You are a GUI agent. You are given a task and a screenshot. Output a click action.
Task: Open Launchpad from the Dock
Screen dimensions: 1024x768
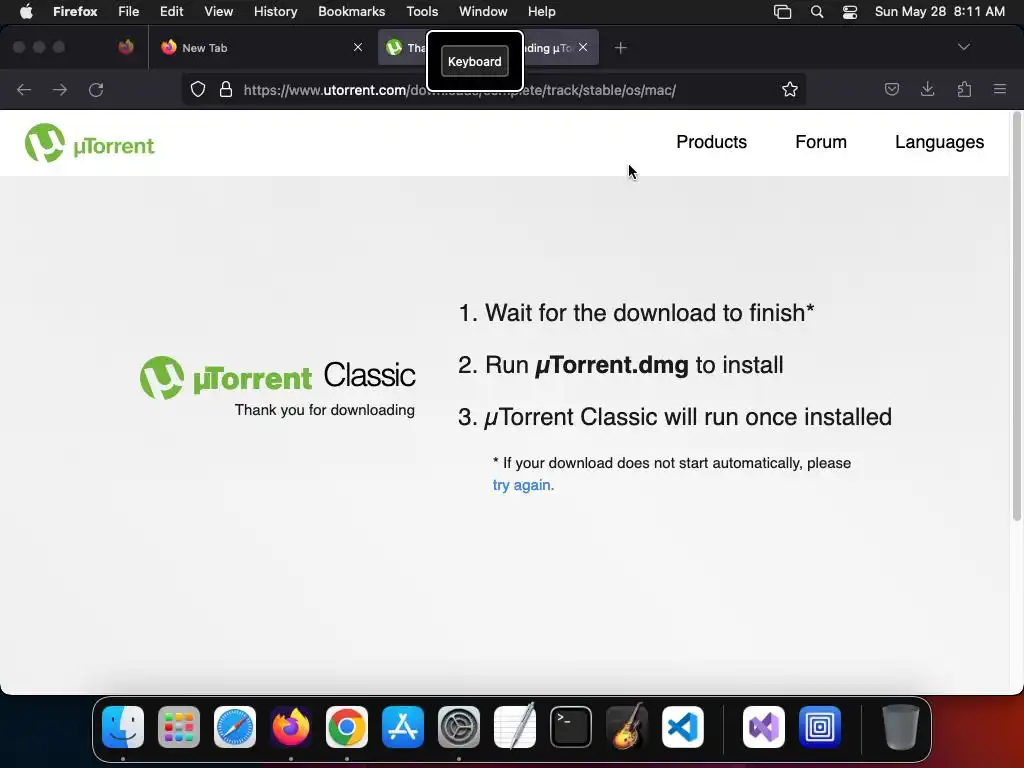tap(179, 727)
